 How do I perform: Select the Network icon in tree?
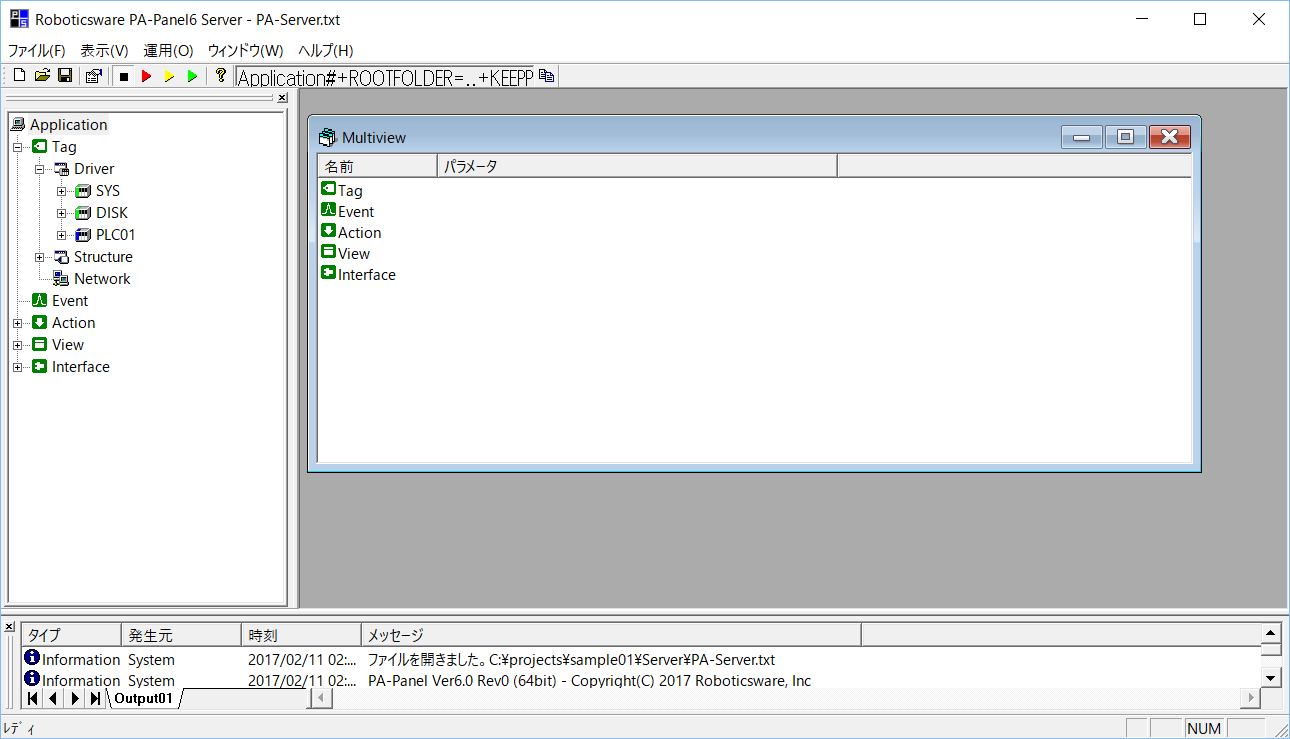62,279
